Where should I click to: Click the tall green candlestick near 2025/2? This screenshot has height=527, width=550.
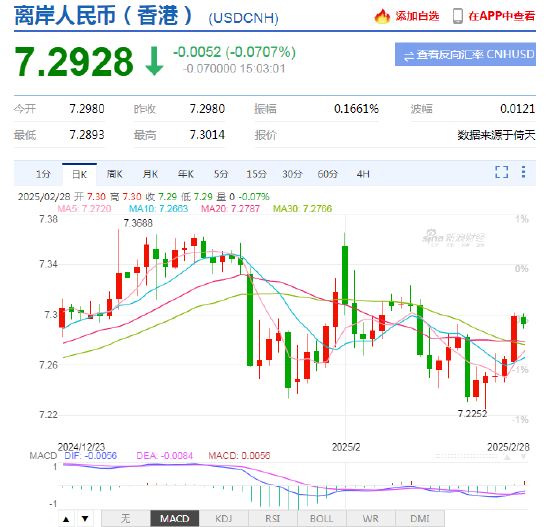pyautogui.click(x=345, y=275)
